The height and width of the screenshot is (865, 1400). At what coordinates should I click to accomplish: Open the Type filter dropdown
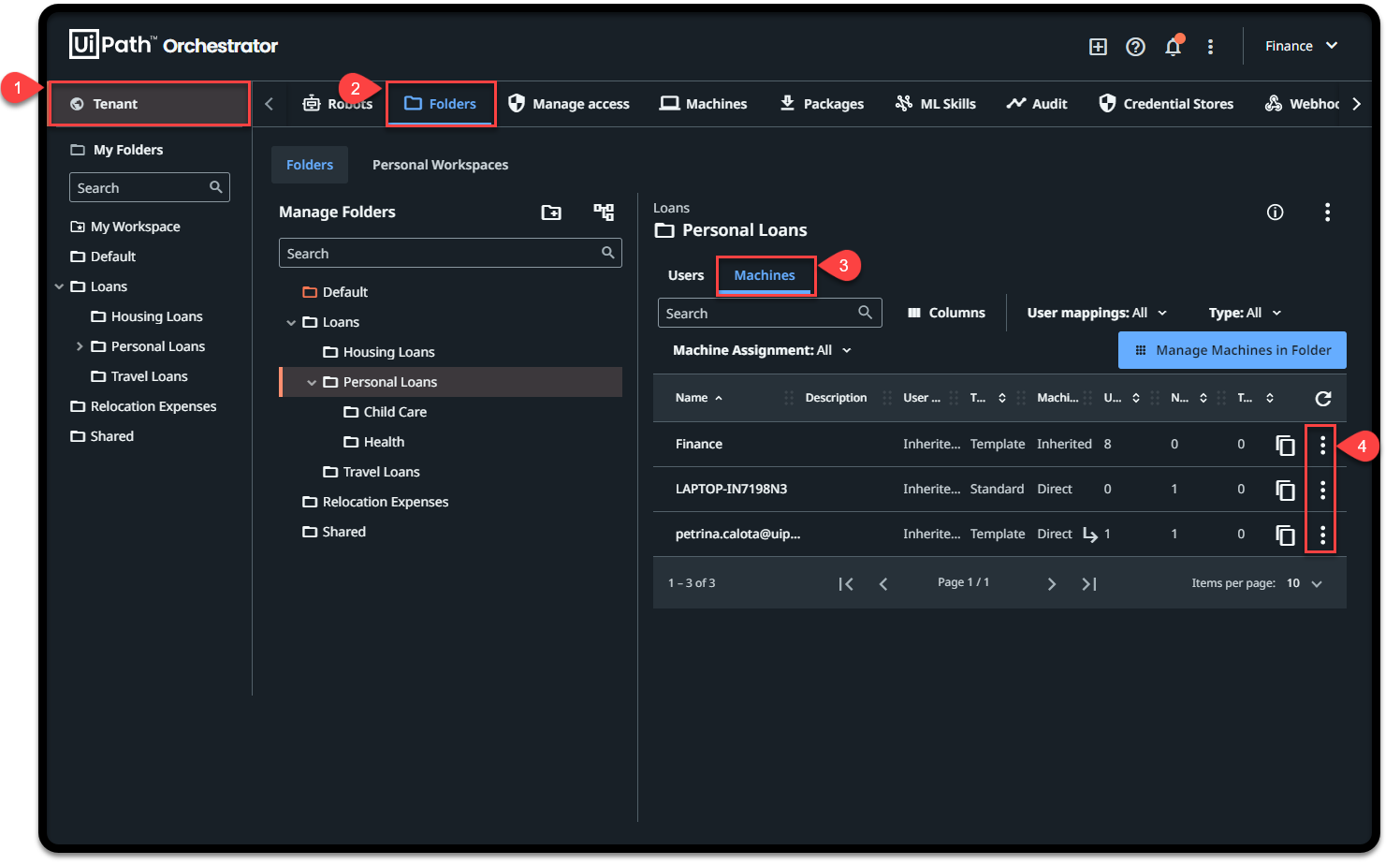tap(1244, 313)
